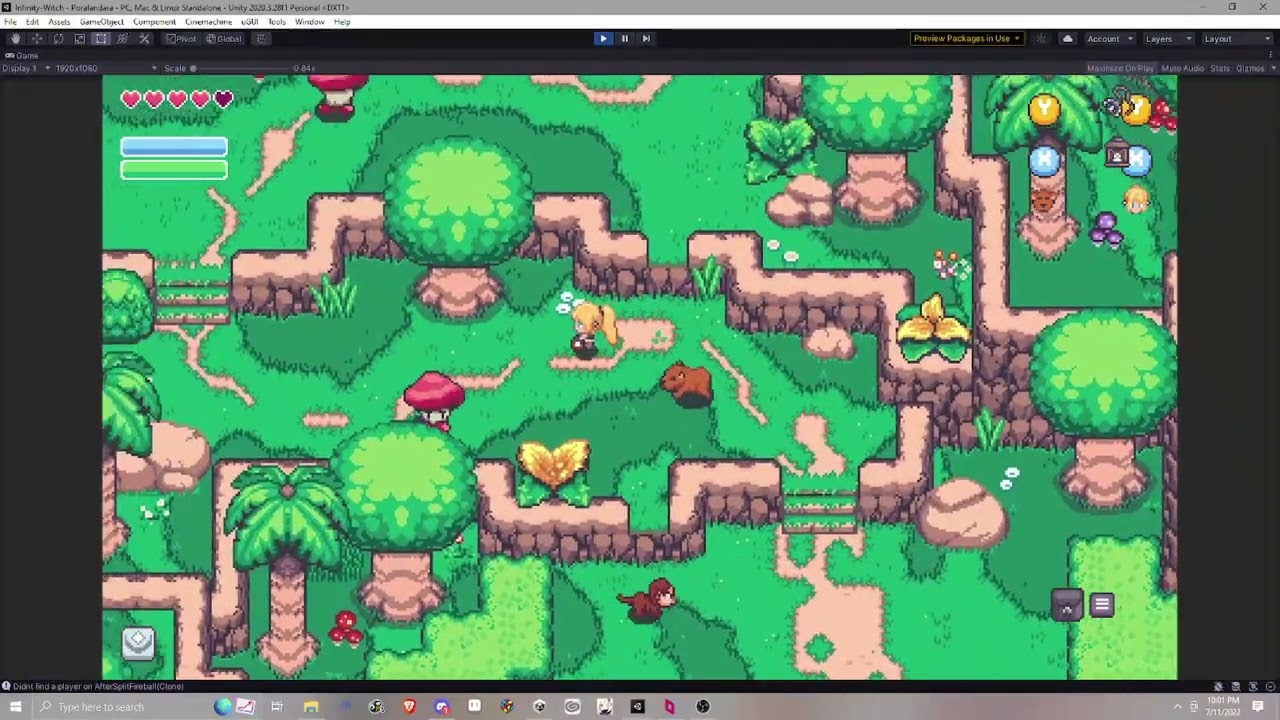This screenshot has height=720, width=1280.
Task: Select the Move tool
Action: (37, 39)
